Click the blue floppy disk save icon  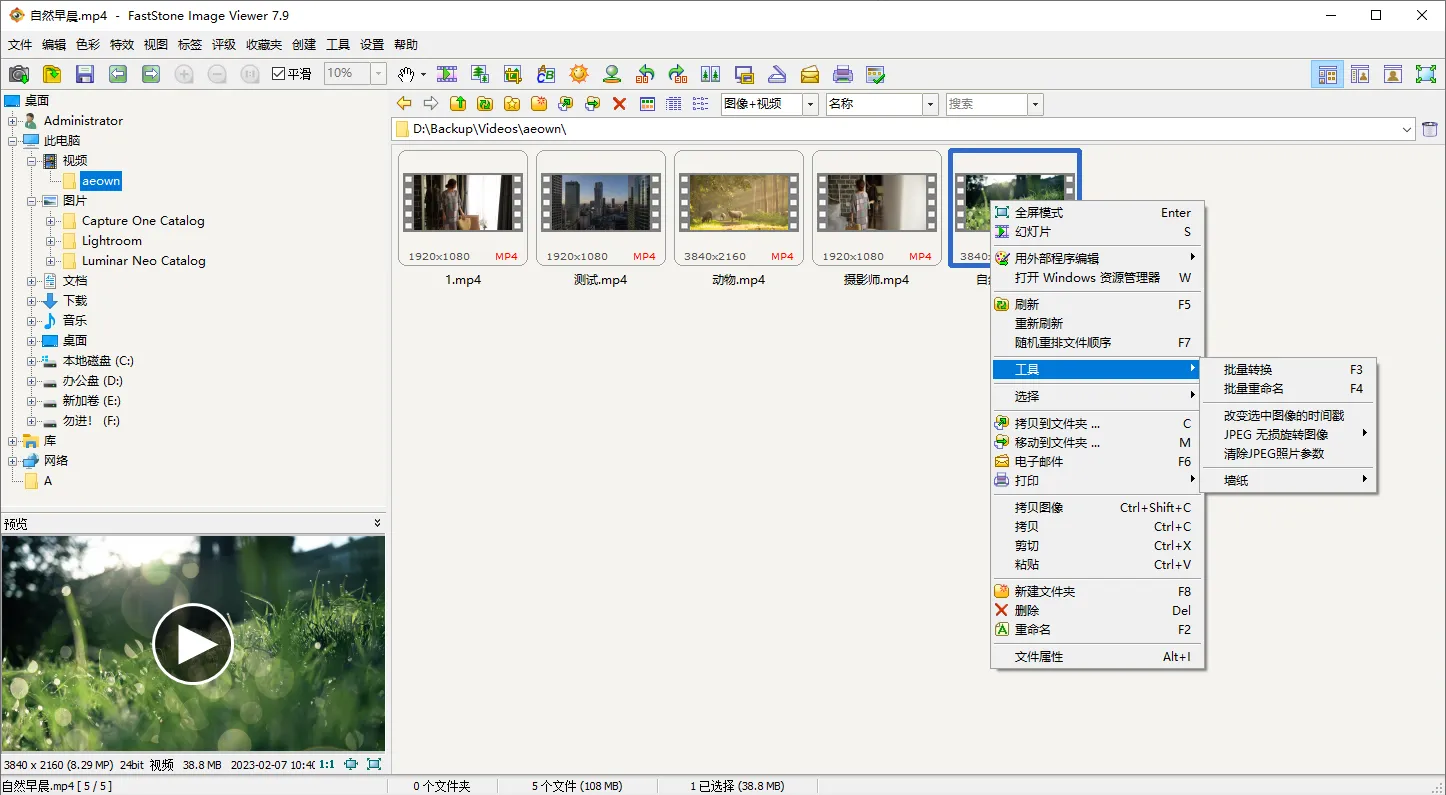[x=85, y=74]
